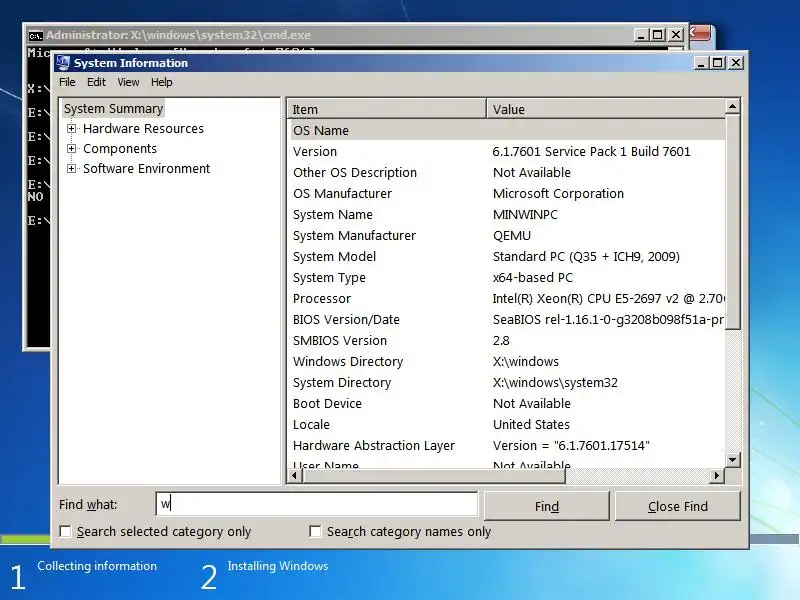Screen dimensions: 800x600
Task: Select the System Manufacturer row
Action: click(x=507, y=235)
